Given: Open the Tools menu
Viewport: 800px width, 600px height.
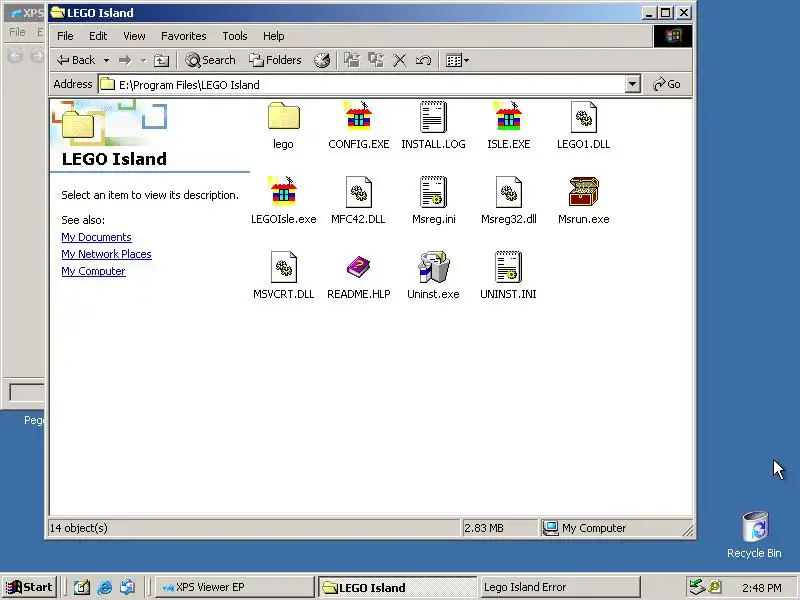Looking at the screenshot, I should point(235,36).
